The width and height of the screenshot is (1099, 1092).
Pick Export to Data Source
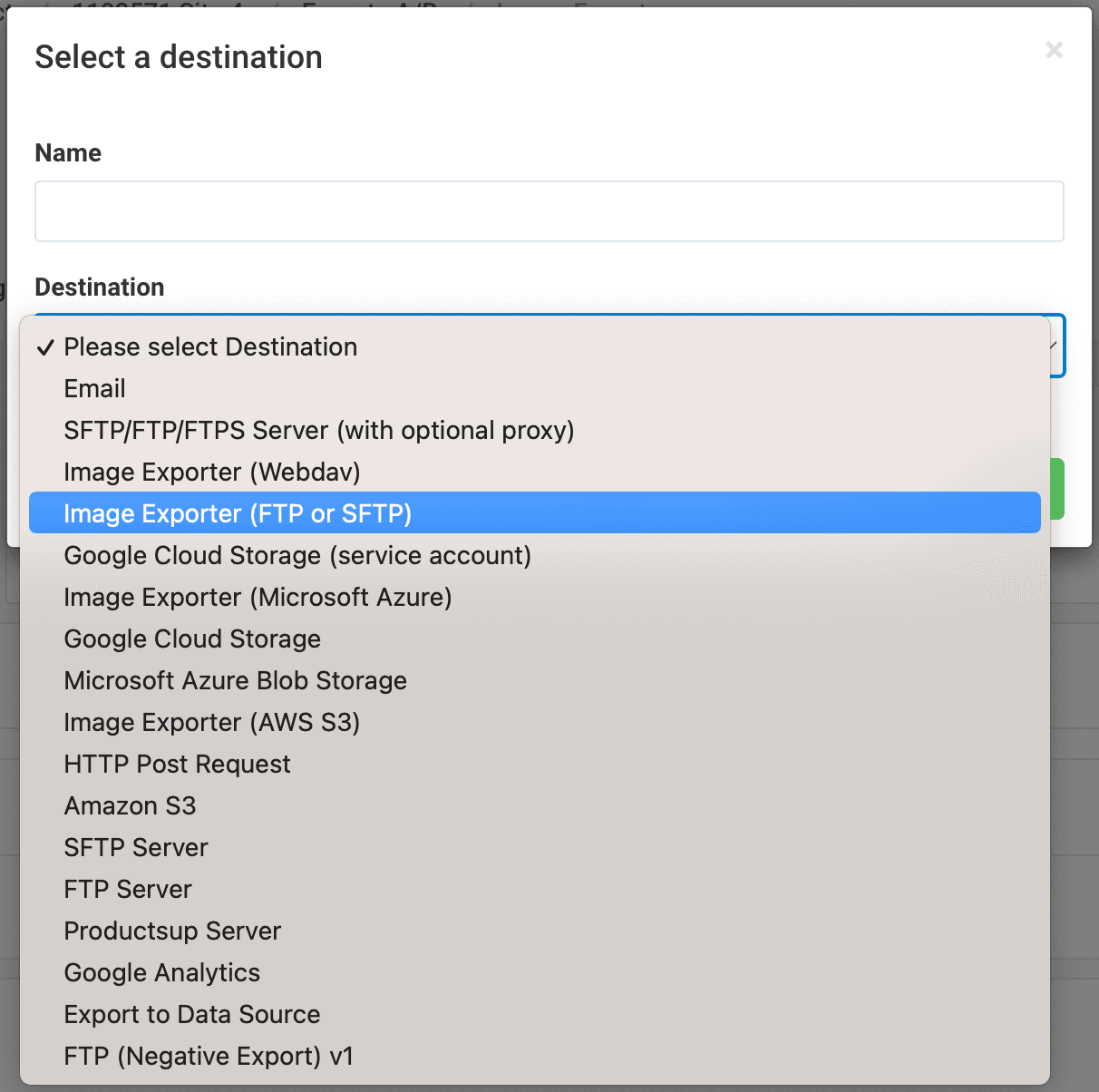[192, 1015]
